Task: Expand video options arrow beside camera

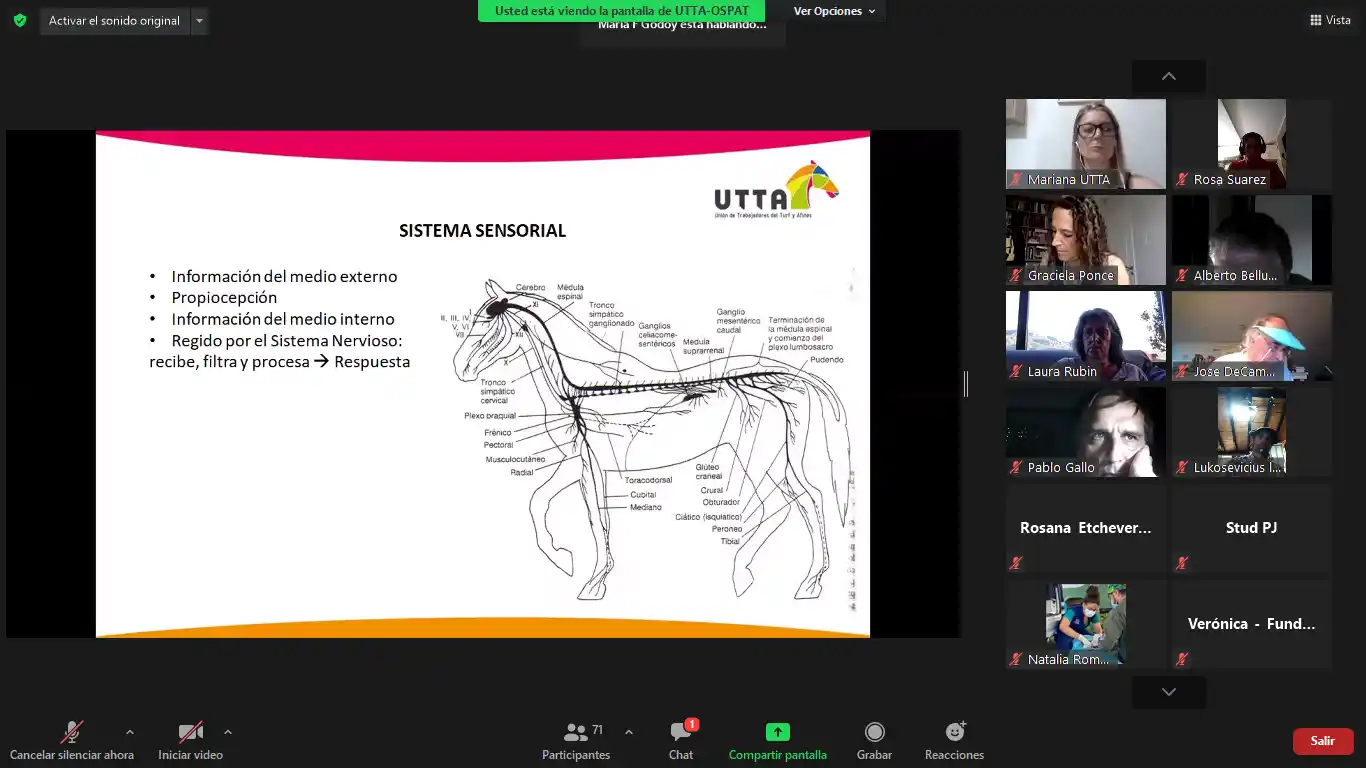Action: click(228, 732)
